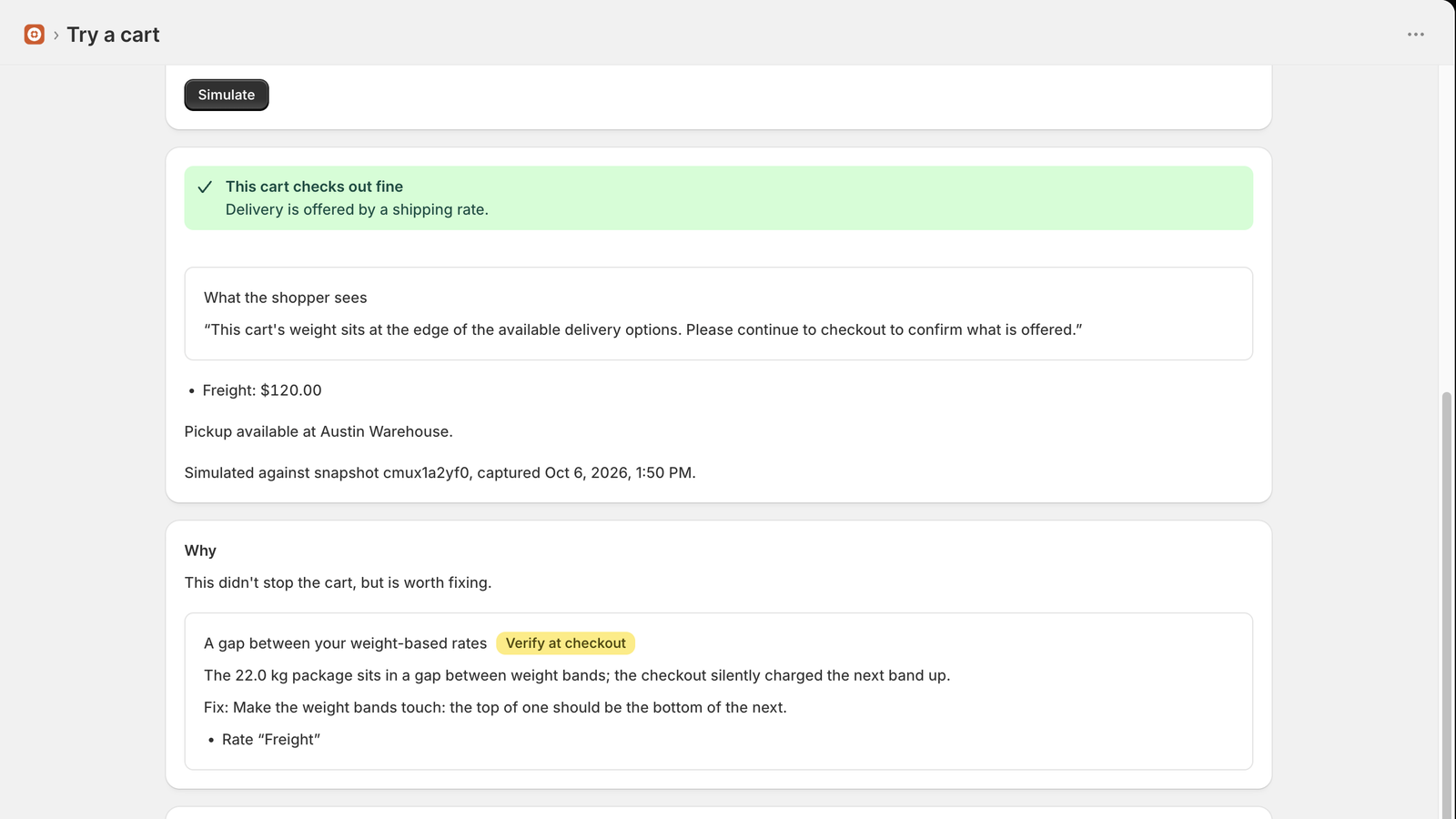
Task: Click the snapshot cmux1a2yf0 capture line
Action: pyautogui.click(x=440, y=473)
